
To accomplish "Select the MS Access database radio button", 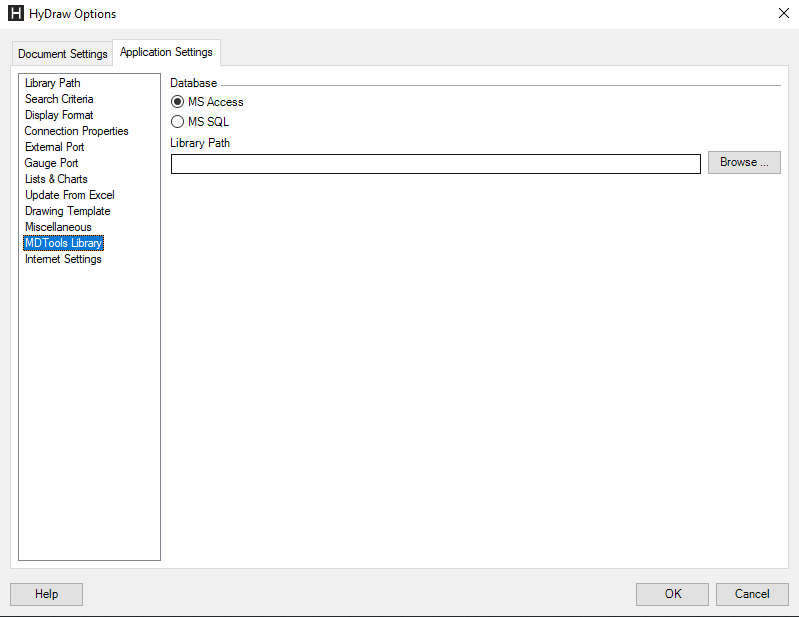I will (177, 102).
